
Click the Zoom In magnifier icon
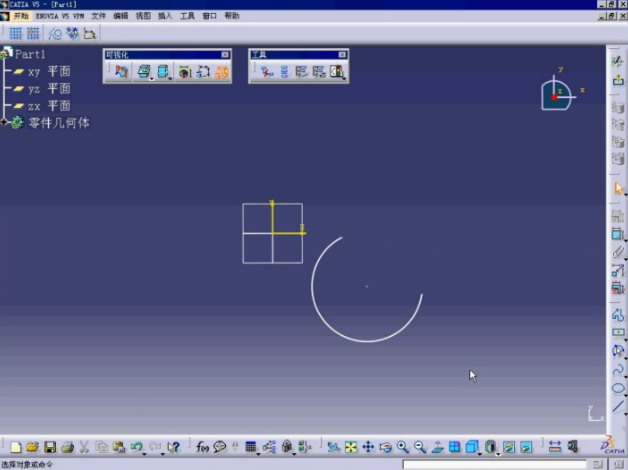click(403, 447)
